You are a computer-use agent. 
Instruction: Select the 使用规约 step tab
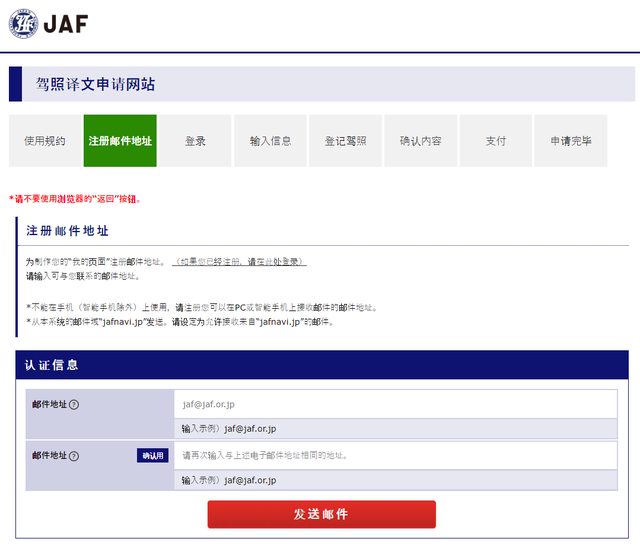[x=45, y=141]
